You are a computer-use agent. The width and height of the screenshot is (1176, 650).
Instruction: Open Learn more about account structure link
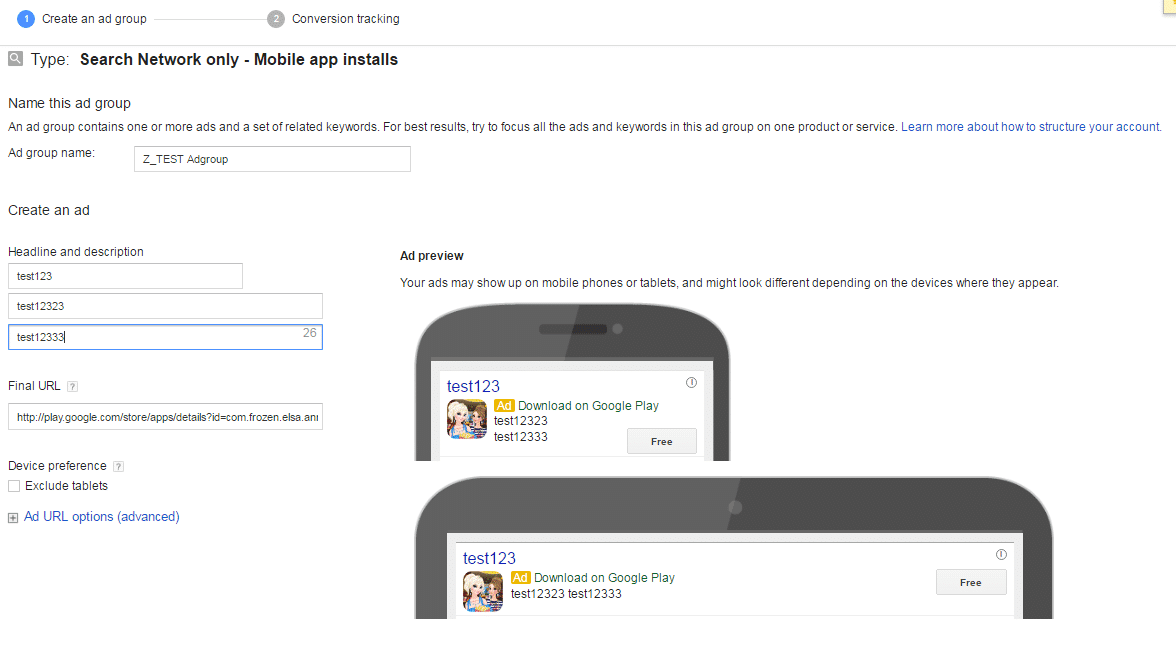tap(1030, 127)
